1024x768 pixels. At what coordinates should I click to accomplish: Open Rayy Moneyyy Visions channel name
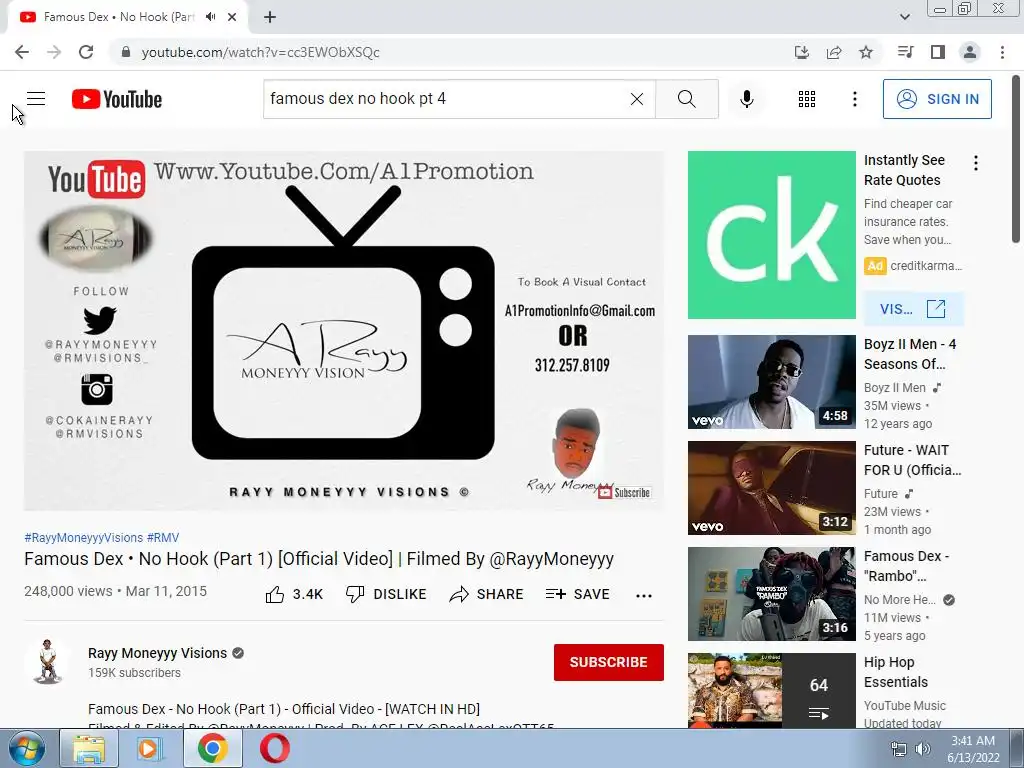tap(157, 653)
